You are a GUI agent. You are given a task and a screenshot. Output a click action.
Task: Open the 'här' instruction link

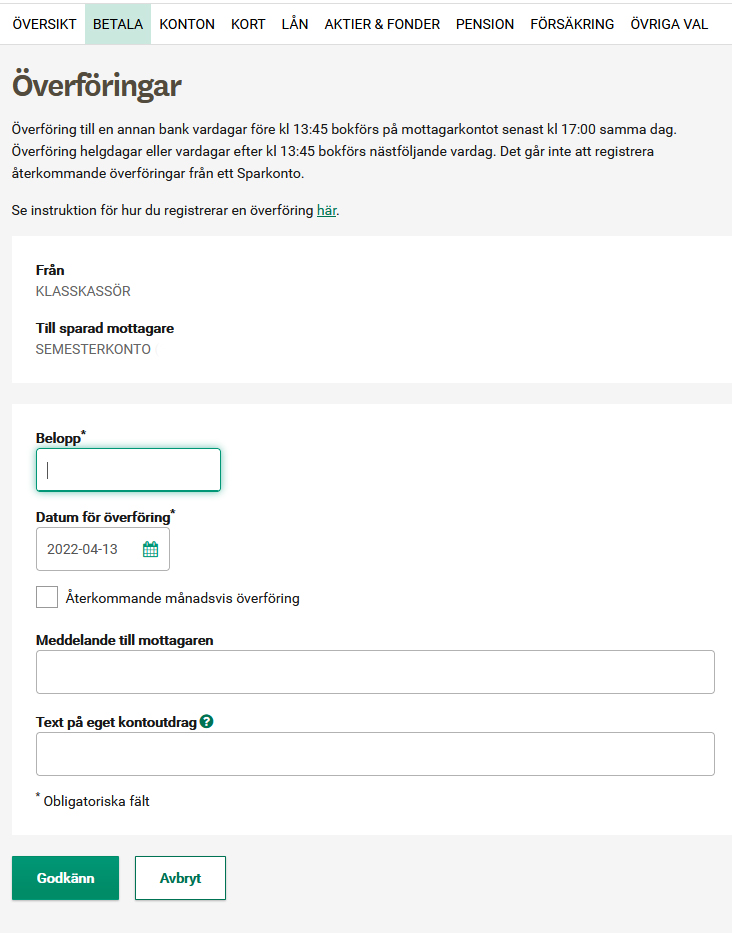pyautogui.click(x=327, y=210)
